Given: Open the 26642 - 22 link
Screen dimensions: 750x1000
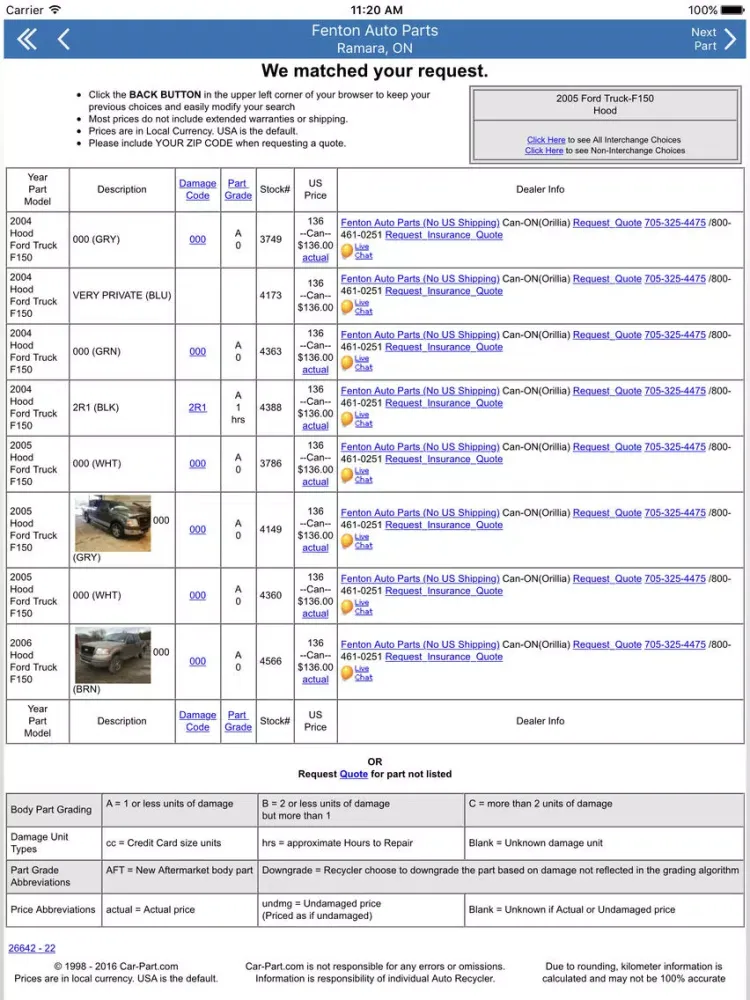Looking at the screenshot, I should coord(32,948).
